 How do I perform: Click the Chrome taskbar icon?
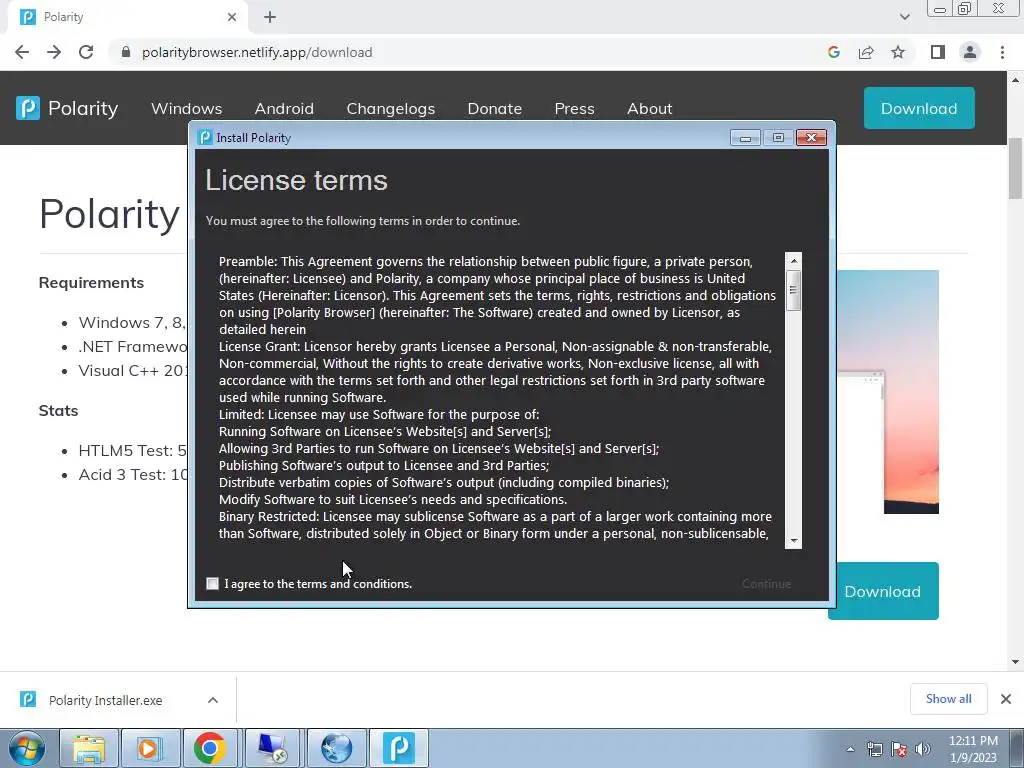click(210, 748)
